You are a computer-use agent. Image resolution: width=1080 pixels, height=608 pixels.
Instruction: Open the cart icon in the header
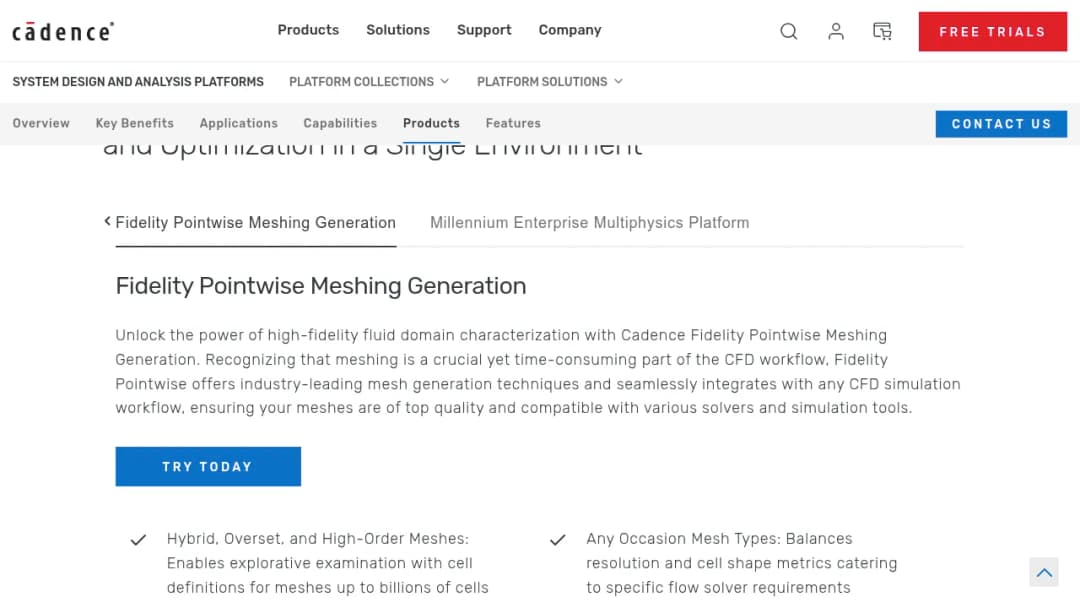(882, 31)
